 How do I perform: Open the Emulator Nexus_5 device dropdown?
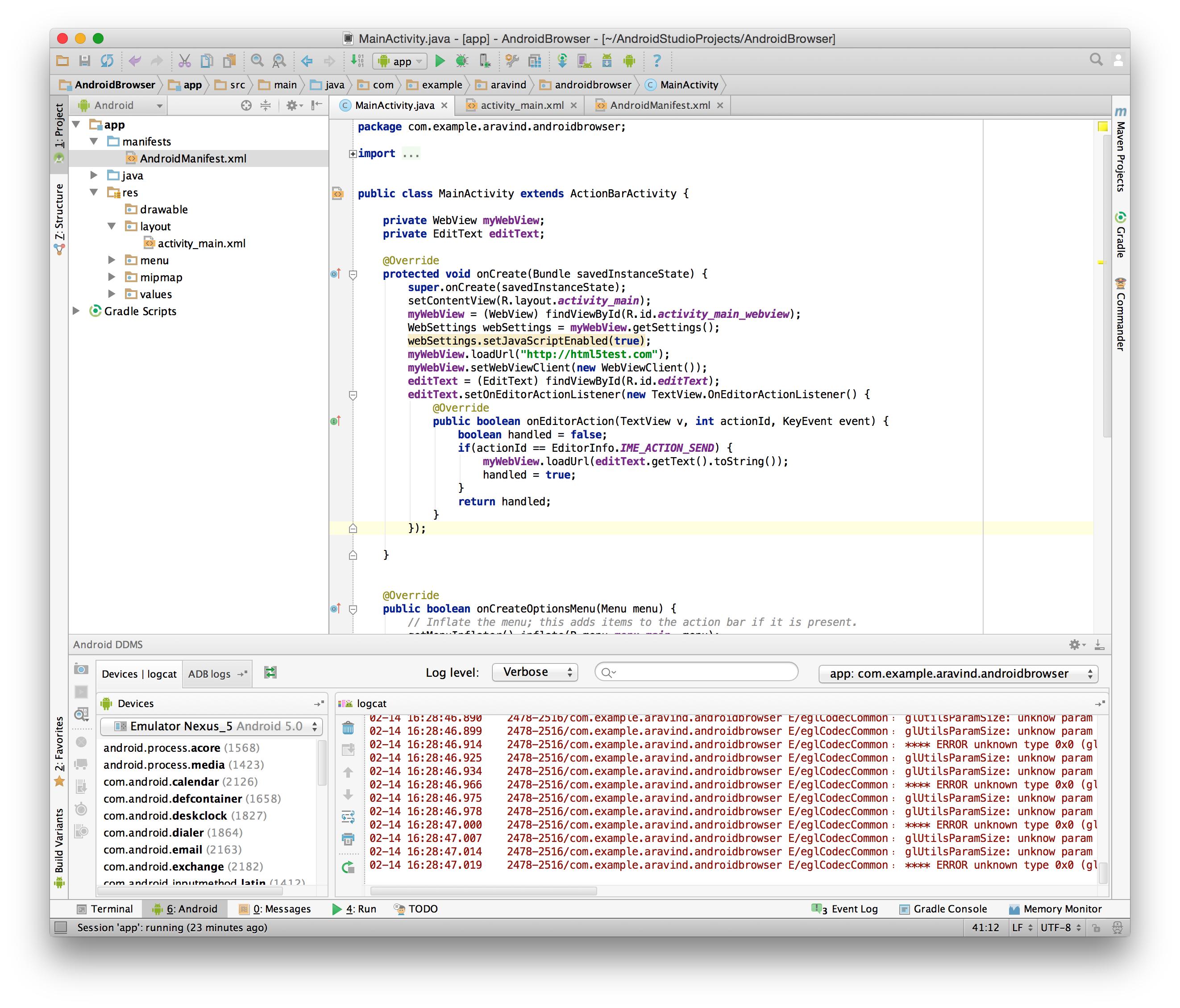point(211,726)
